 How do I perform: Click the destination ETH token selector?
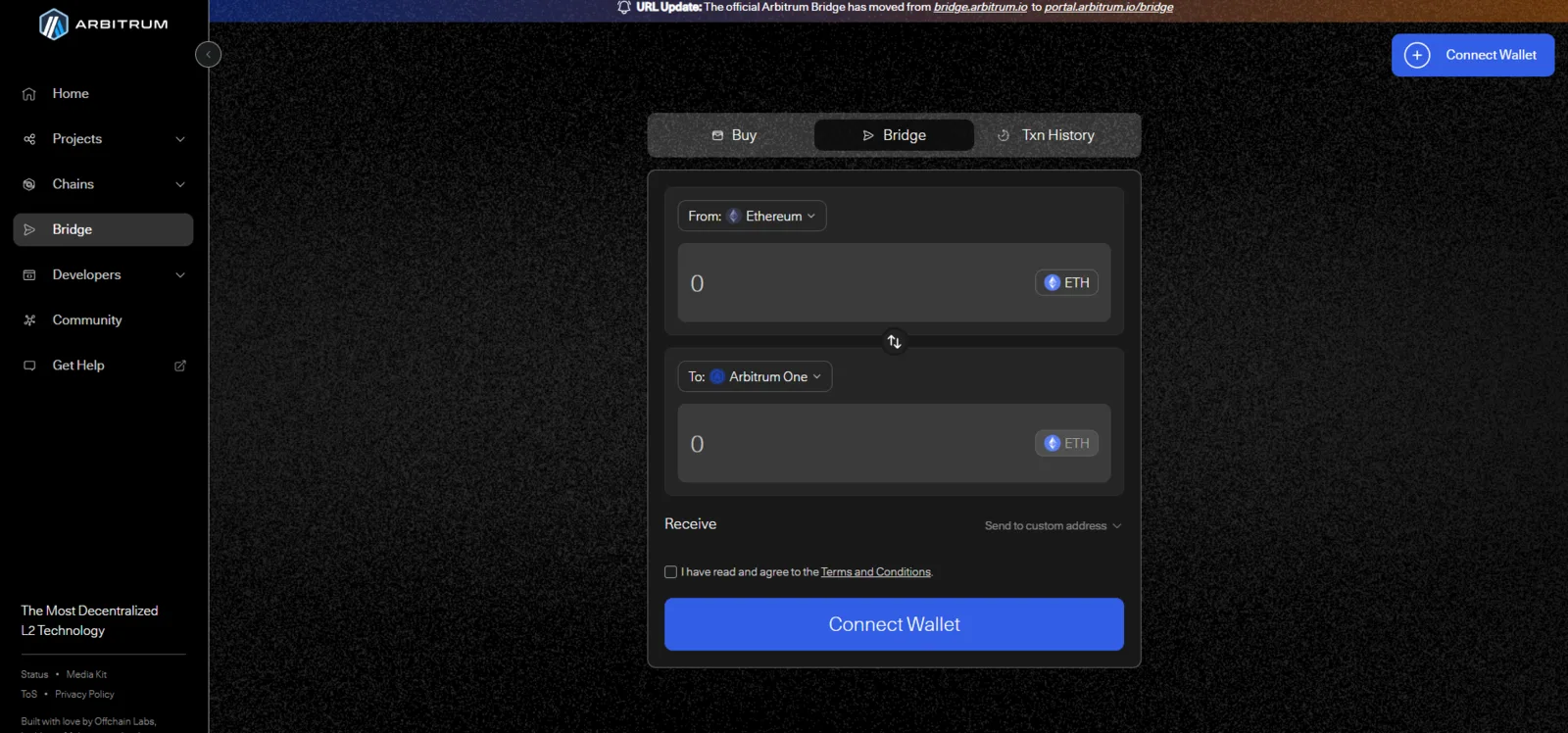pos(1066,444)
